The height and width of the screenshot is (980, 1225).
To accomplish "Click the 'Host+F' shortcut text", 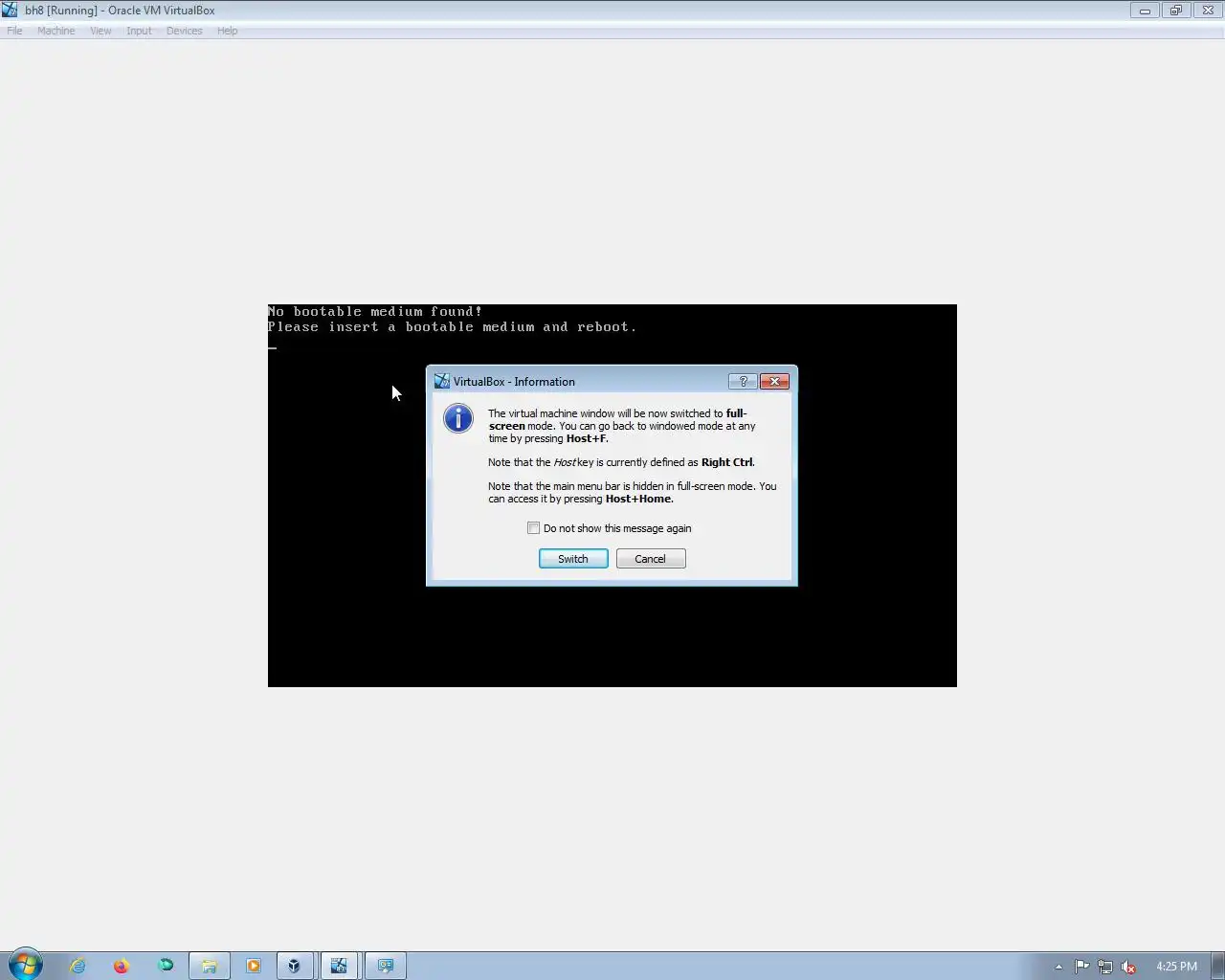I will point(586,438).
